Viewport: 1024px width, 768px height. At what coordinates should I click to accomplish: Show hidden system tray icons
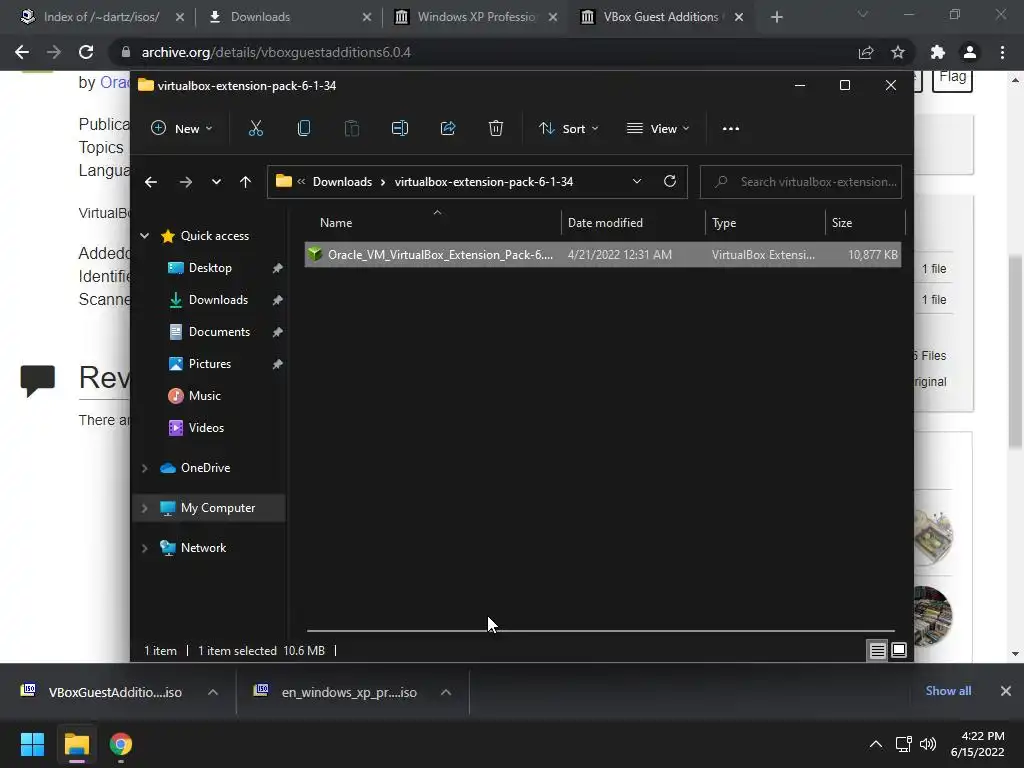[876, 744]
